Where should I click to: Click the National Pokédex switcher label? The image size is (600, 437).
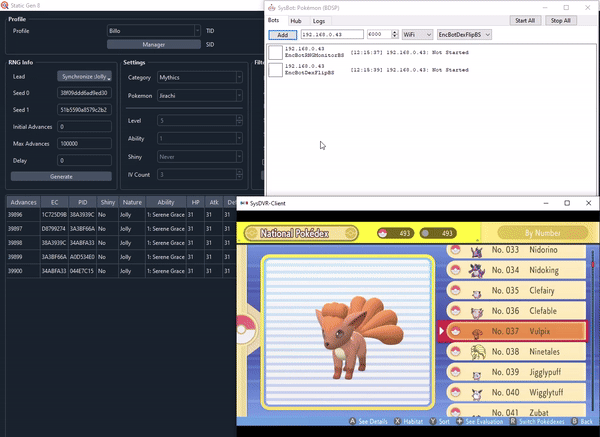(301, 233)
